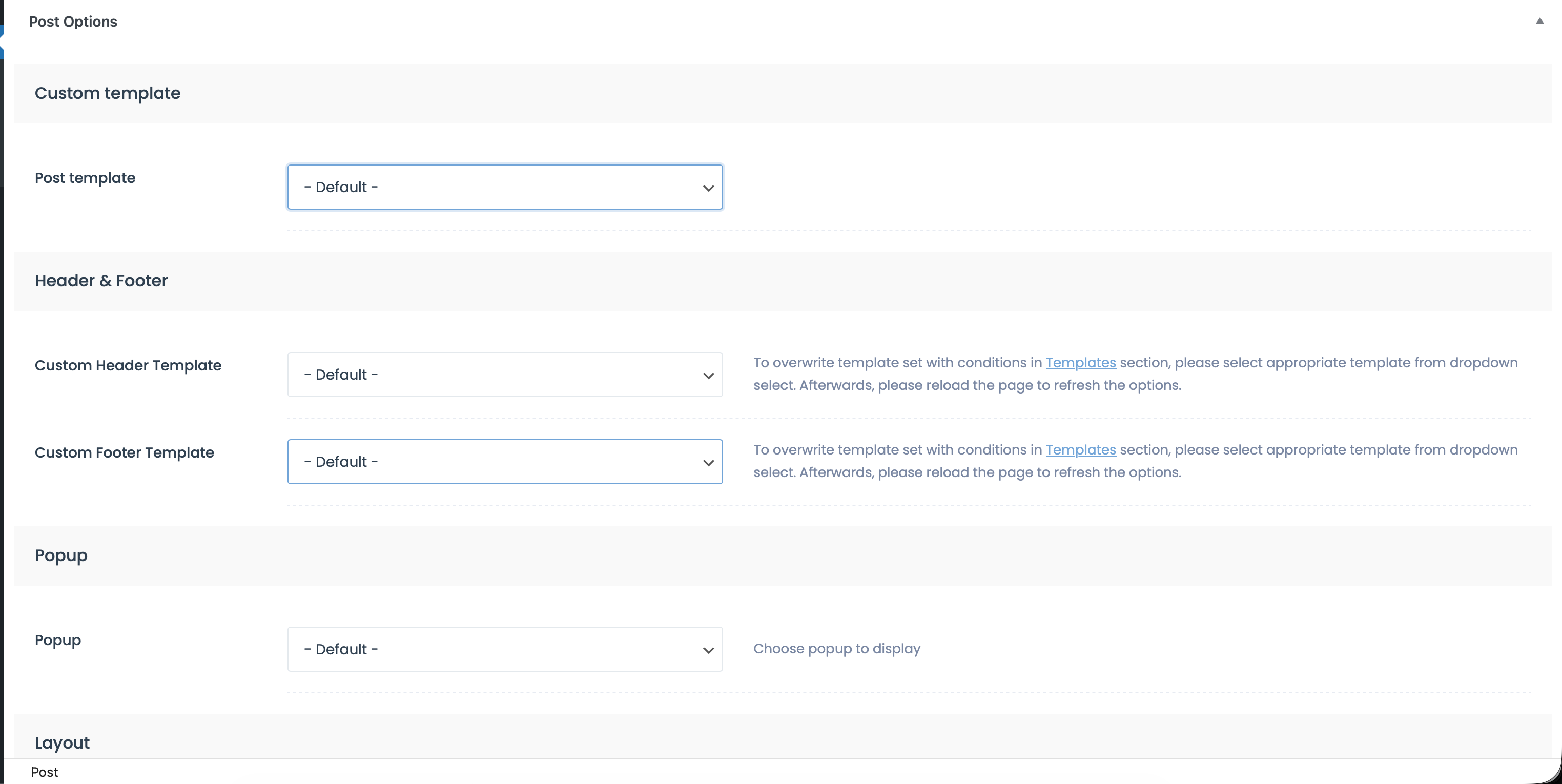Click the Custom Footer Template chevron arrow
1562x784 pixels.
point(708,463)
